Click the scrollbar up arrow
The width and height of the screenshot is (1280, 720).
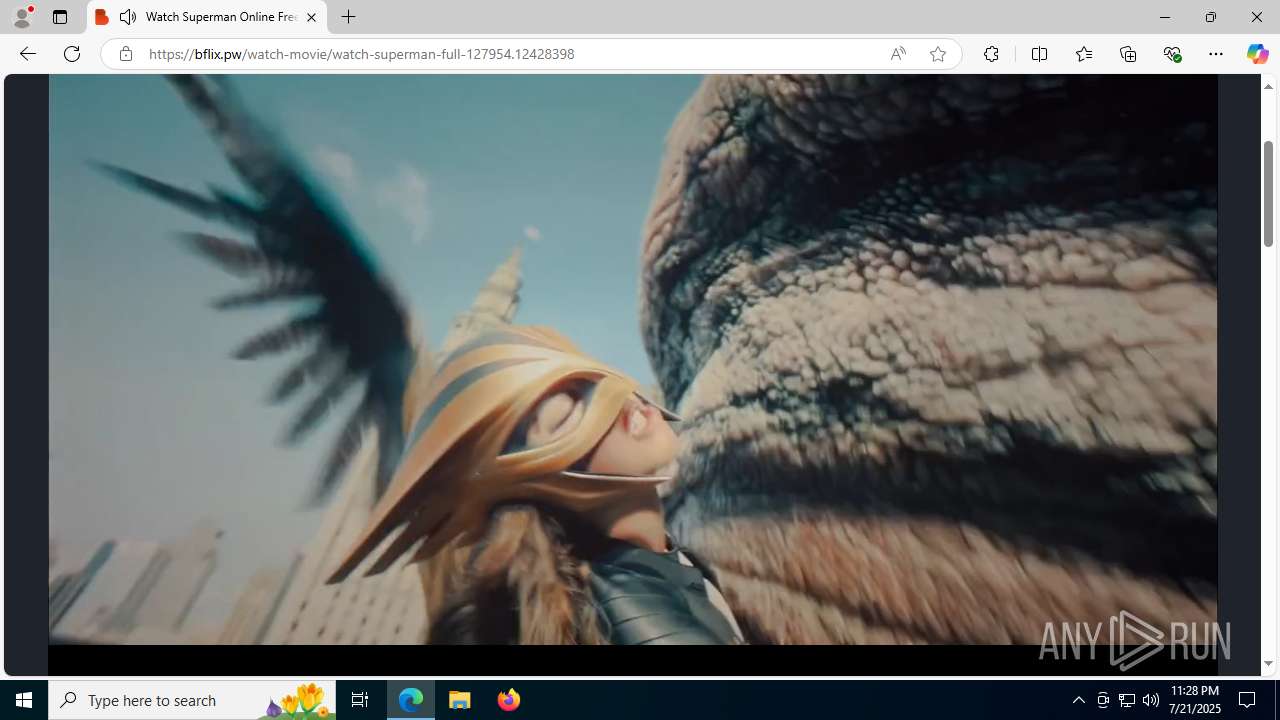[1268, 86]
